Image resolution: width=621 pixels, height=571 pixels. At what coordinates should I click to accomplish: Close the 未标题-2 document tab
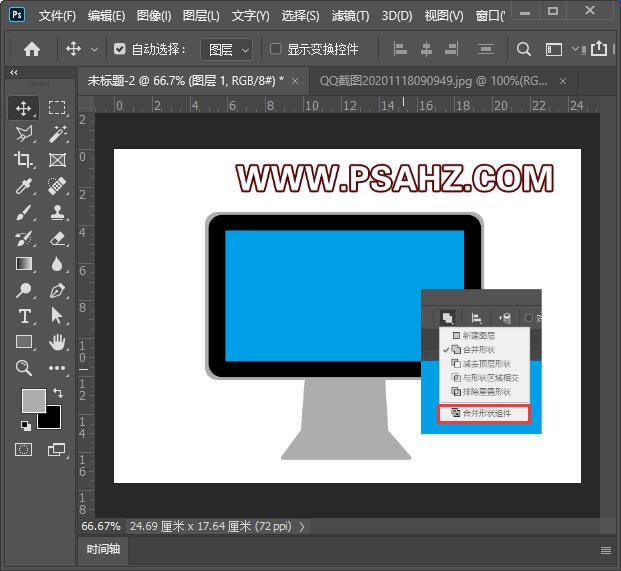click(295, 81)
